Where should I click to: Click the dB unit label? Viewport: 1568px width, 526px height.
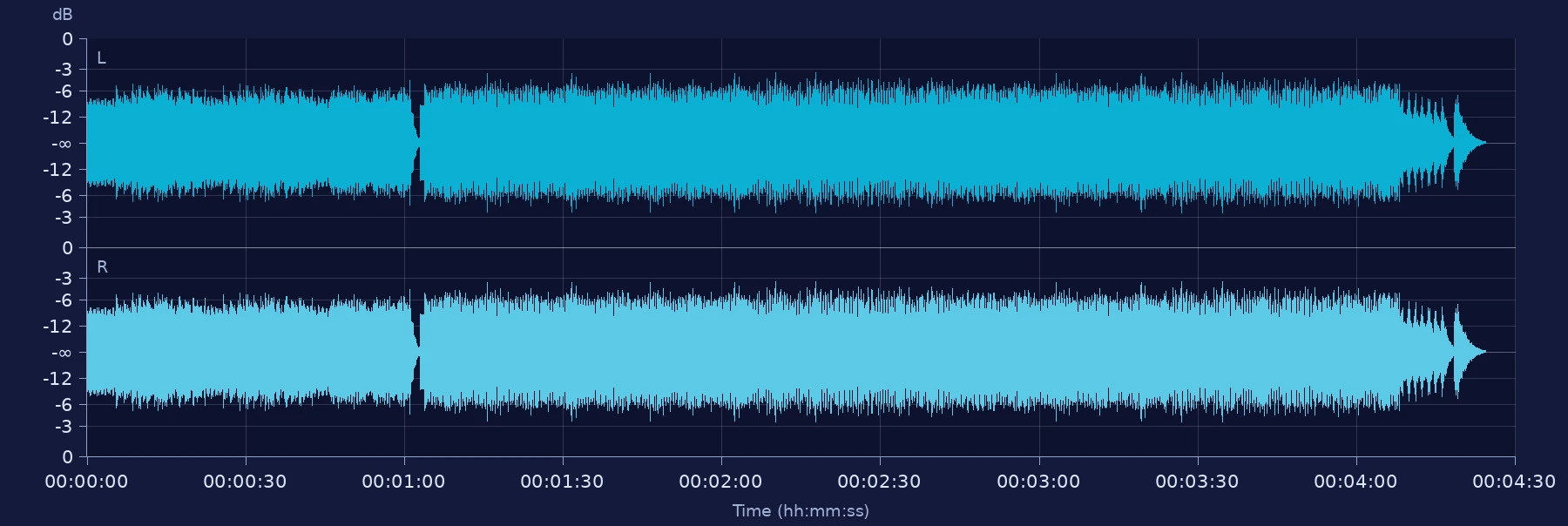[63, 15]
